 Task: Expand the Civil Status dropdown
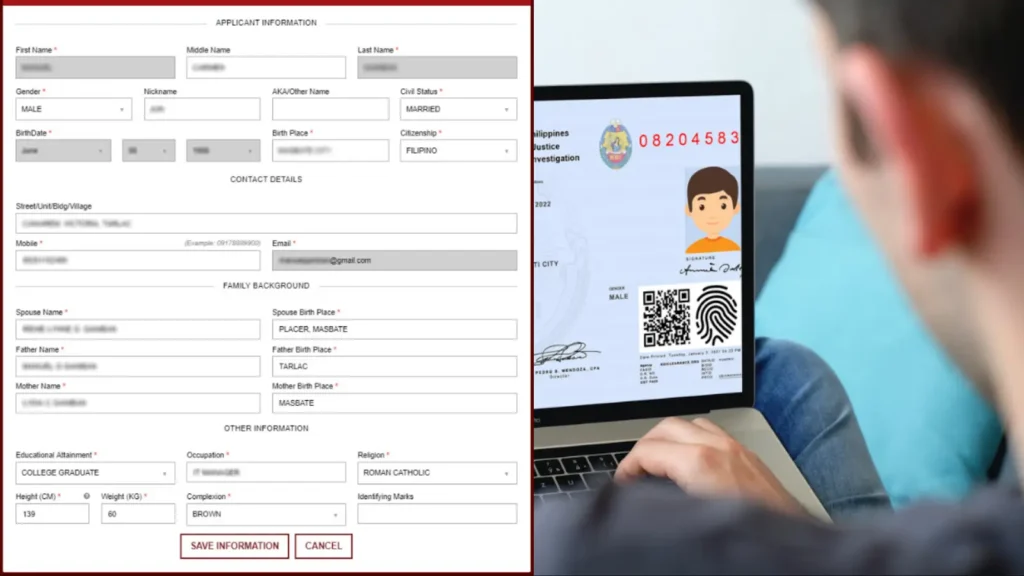(x=458, y=109)
